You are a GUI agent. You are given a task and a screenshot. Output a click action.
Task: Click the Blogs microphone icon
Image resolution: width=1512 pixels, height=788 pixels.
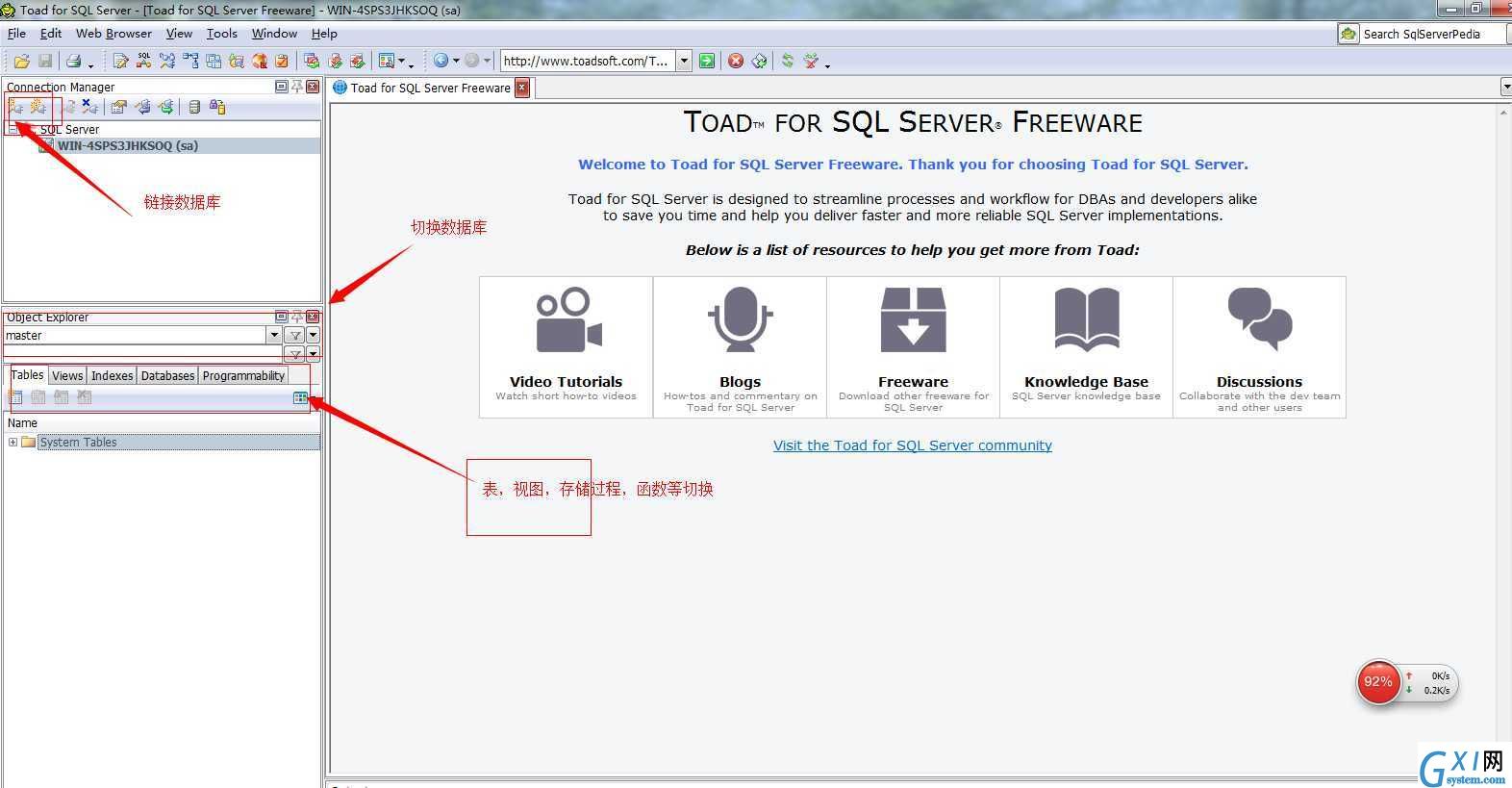point(740,320)
